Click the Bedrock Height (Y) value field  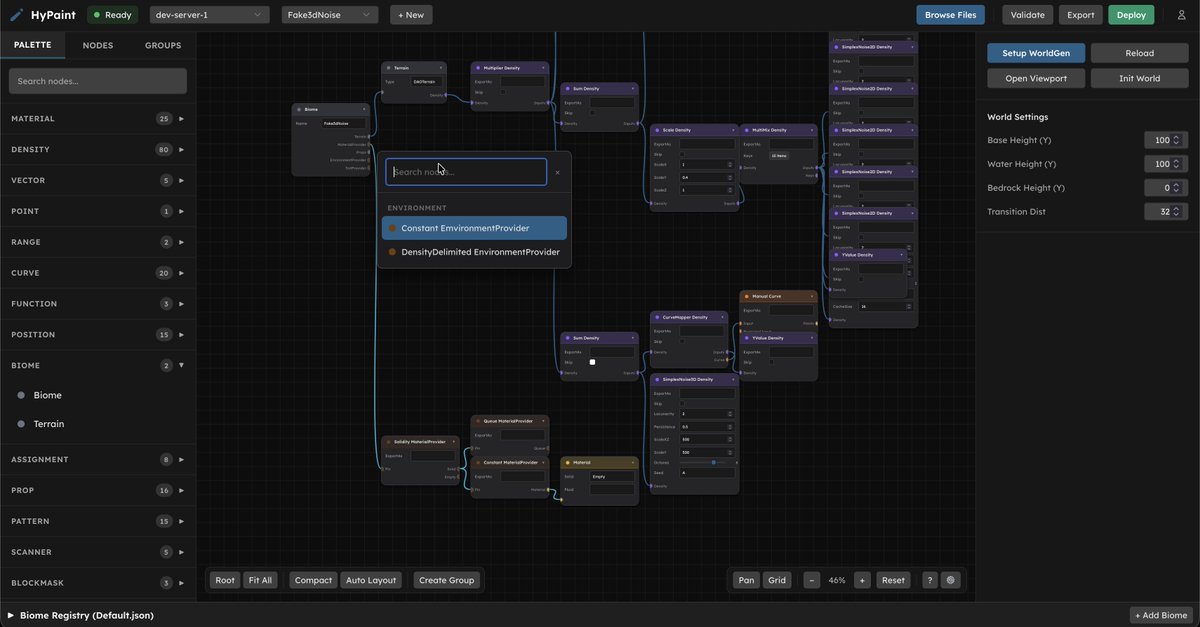coord(1166,188)
